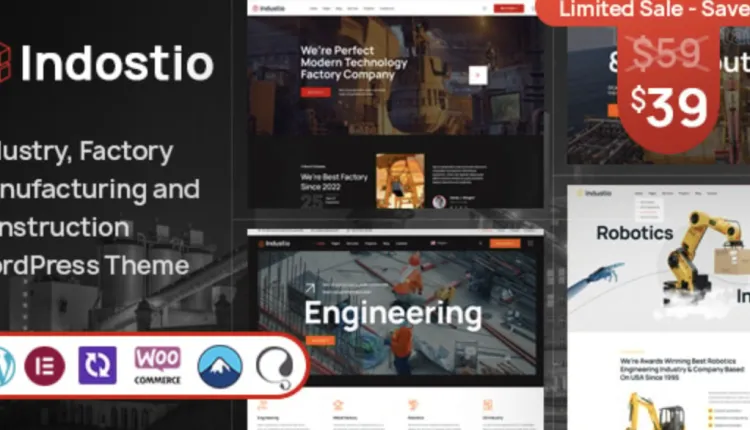
Task: Click the third orange feature icon below Engineering hero
Action: (413, 406)
